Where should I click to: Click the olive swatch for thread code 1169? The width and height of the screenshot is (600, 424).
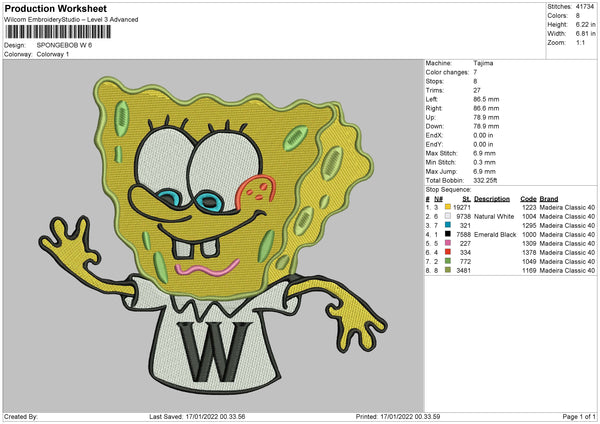coord(448,270)
